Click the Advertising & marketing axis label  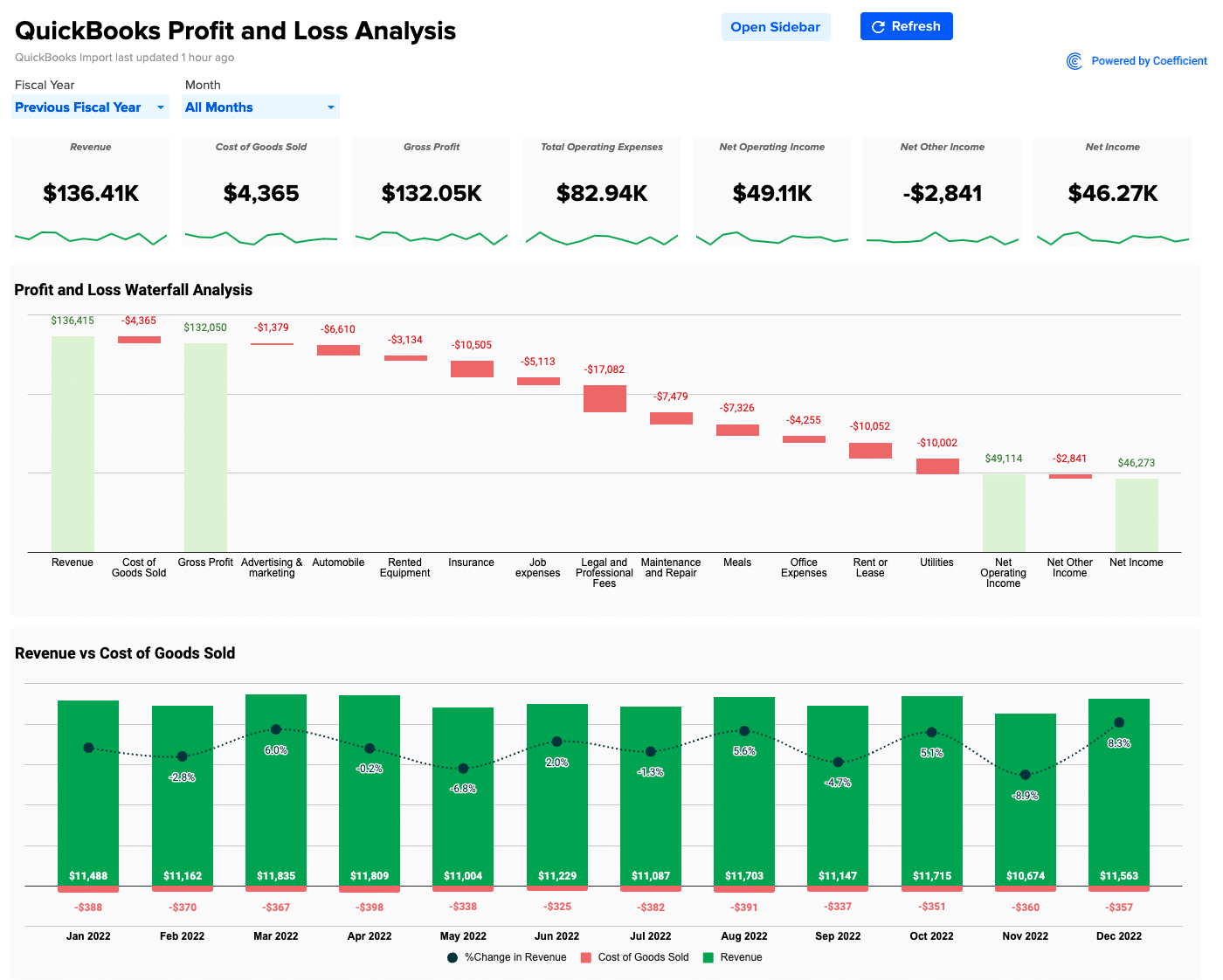(272, 568)
